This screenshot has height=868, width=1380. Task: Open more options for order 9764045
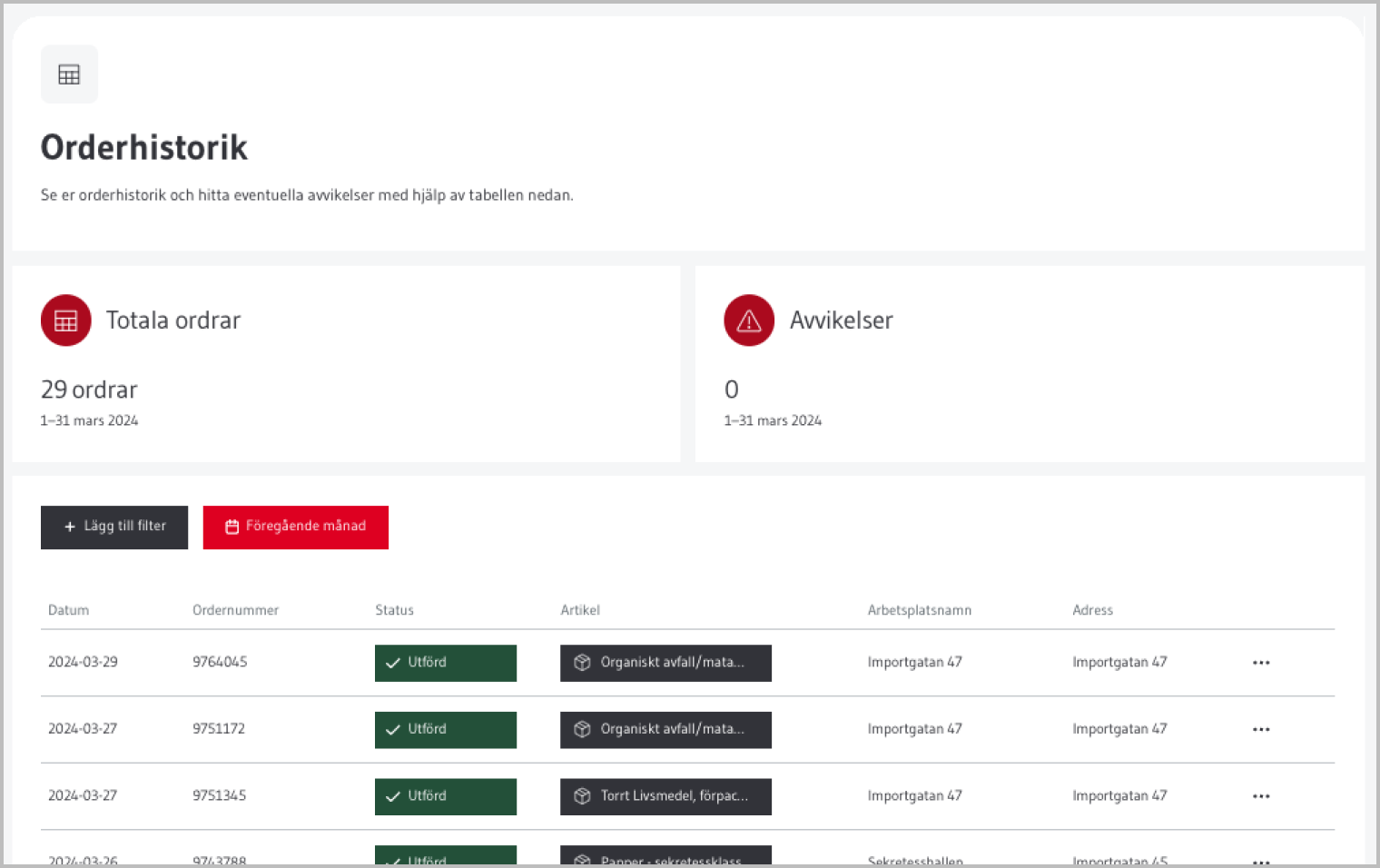click(x=1261, y=663)
